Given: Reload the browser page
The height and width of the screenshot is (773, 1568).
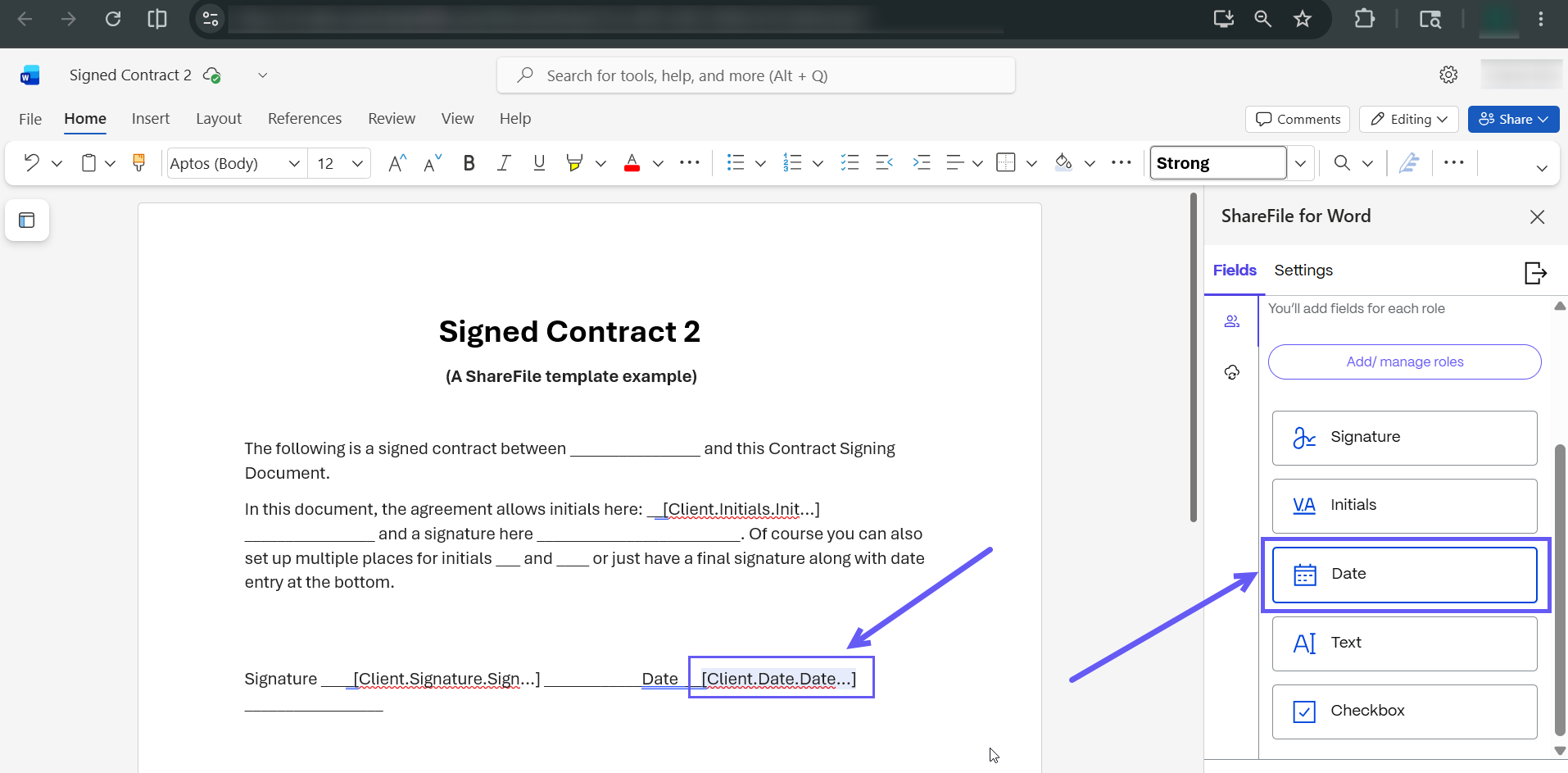Looking at the screenshot, I should coord(113,18).
